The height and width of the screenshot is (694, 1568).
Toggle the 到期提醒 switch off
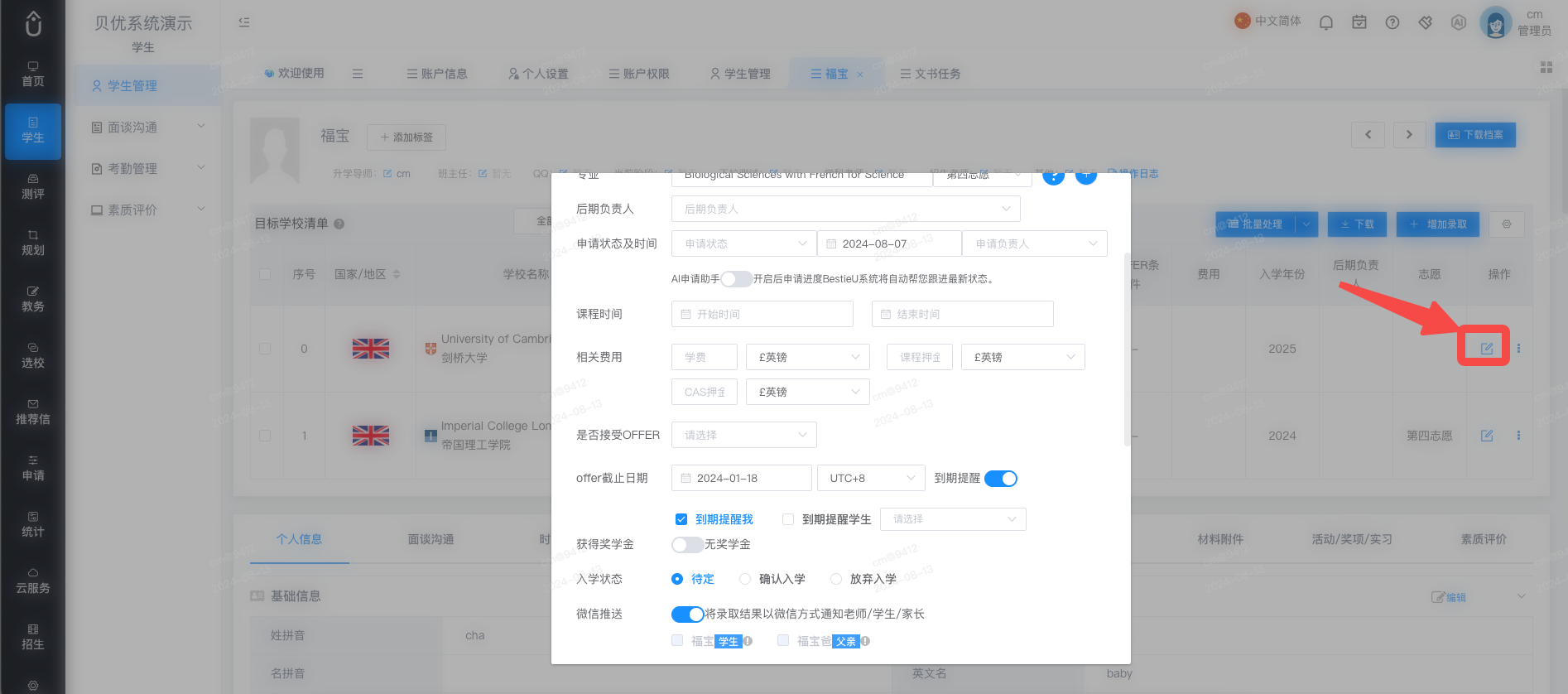coord(1001,479)
